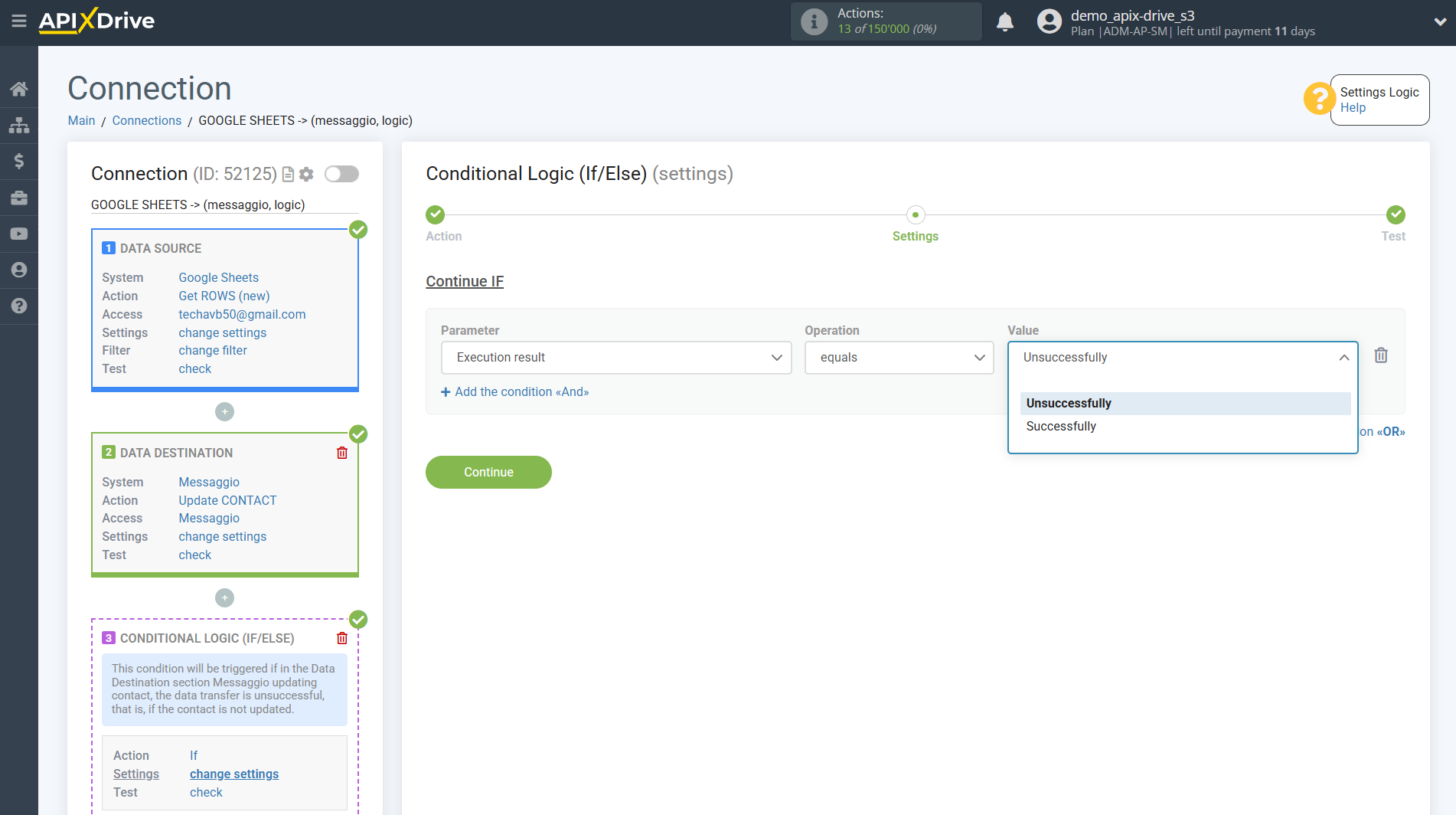The height and width of the screenshot is (815, 1456).
Task: Click the ApiX-Drive logo
Action: 96,21
